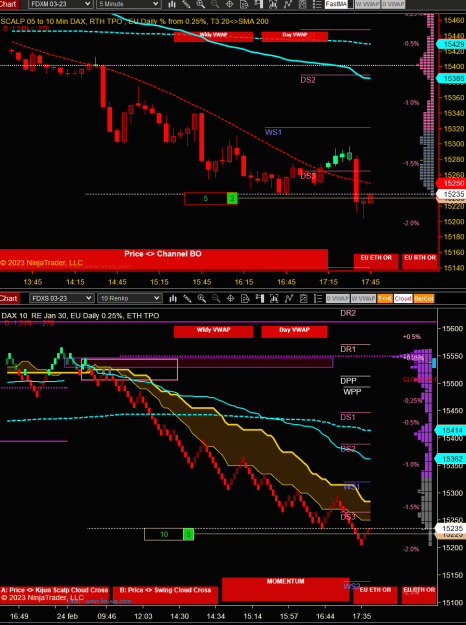Open Properties list icon in Renko chart toolbar
The image size is (466, 625).
click(318, 298)
